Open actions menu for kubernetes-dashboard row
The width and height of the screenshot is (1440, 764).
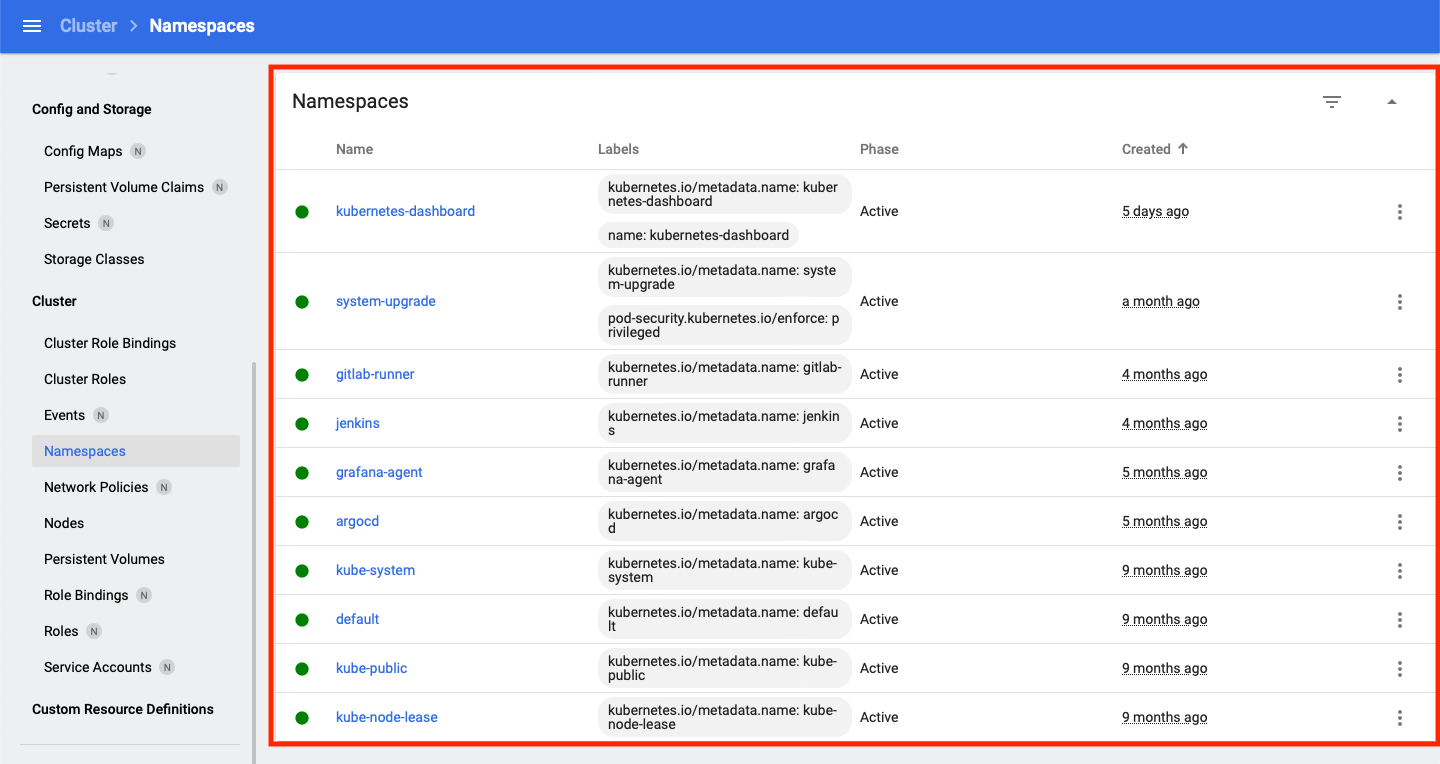(x=1400, y=212)
